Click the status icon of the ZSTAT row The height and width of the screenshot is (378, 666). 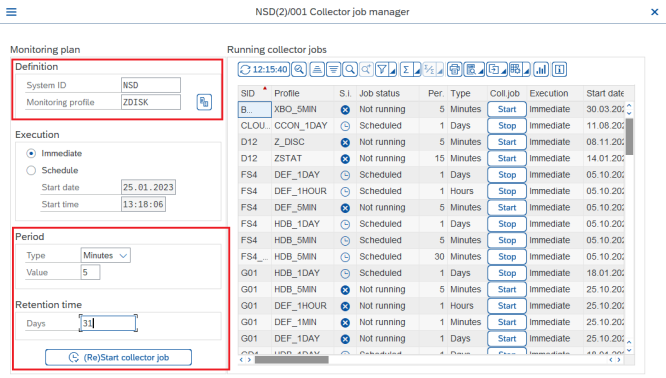pyautogui.click(x=345, y=159)
